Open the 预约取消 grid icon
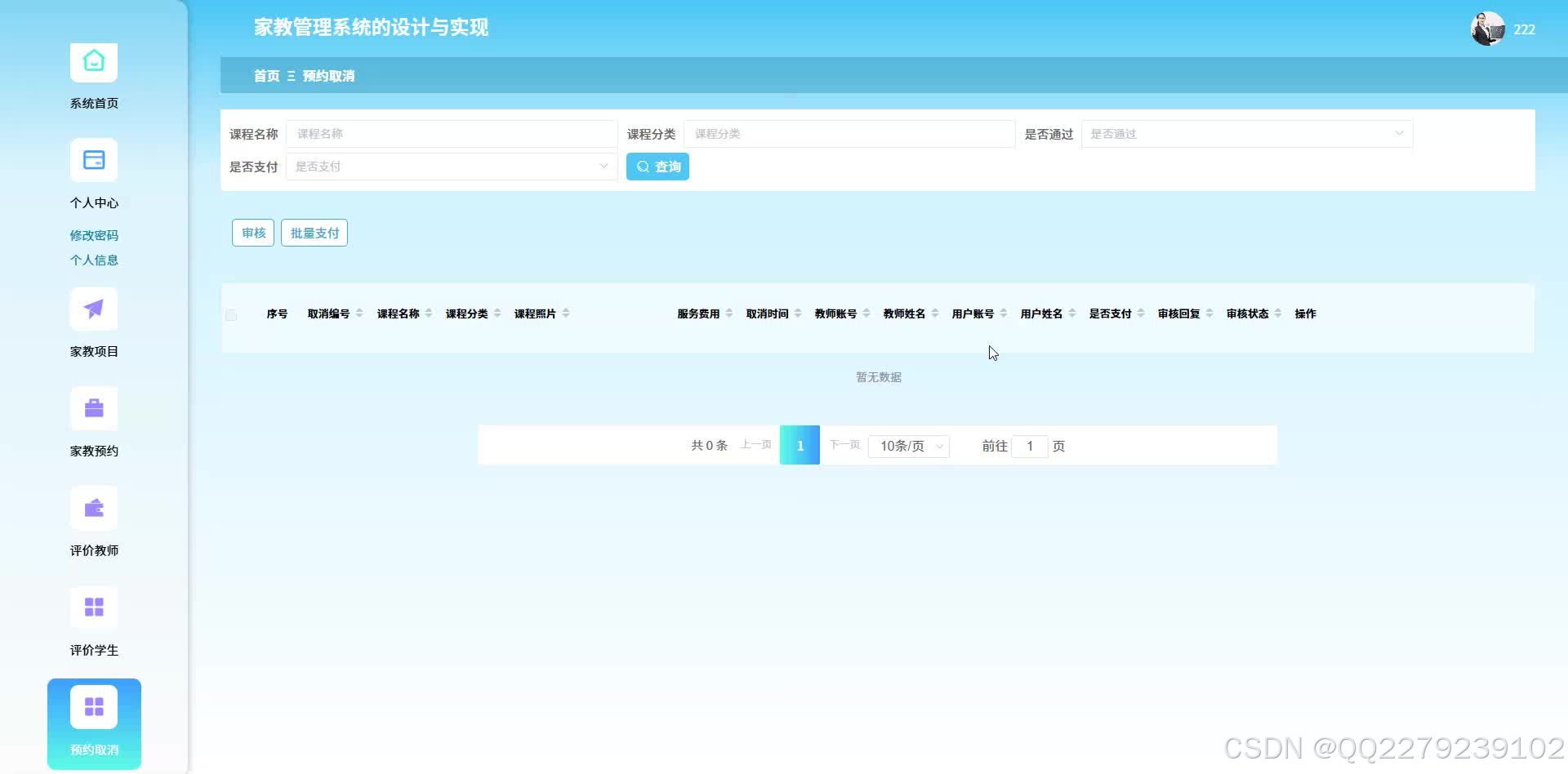Viewport: 1568px width, 774px height. 94,707
